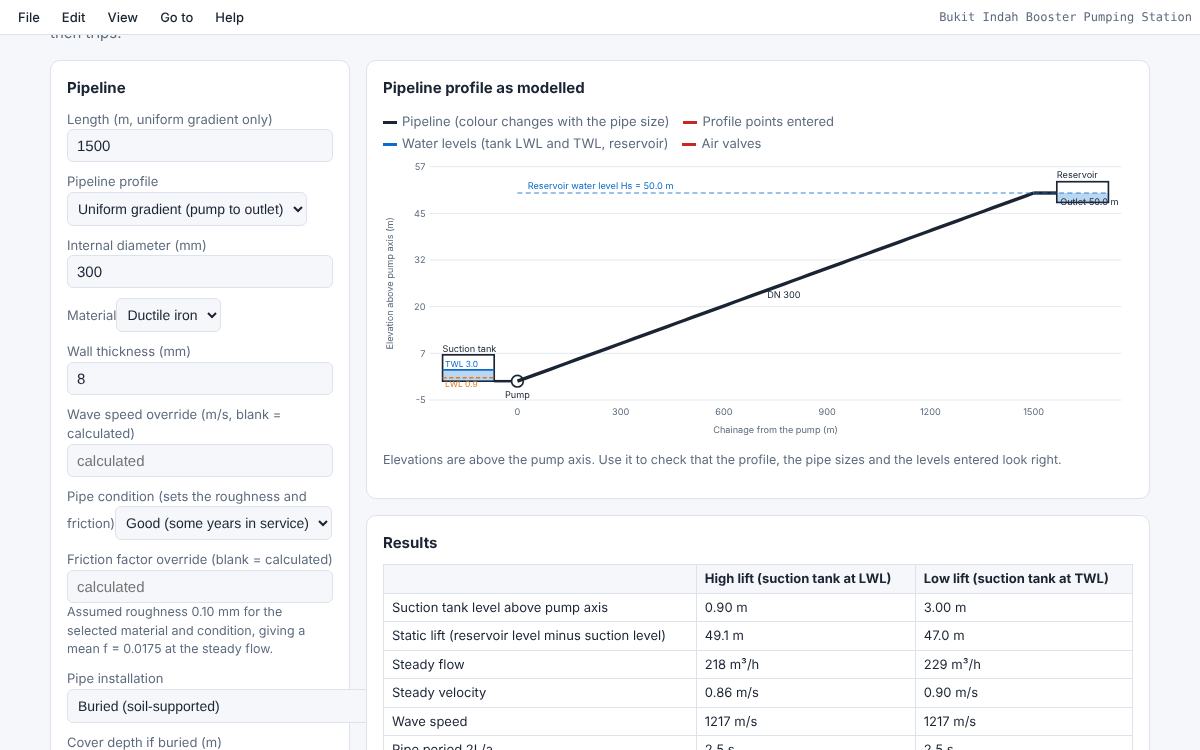1200x750 pixels.
Task: Expand the Pipe condition dropdown
Action: click(x=223, y=523)
